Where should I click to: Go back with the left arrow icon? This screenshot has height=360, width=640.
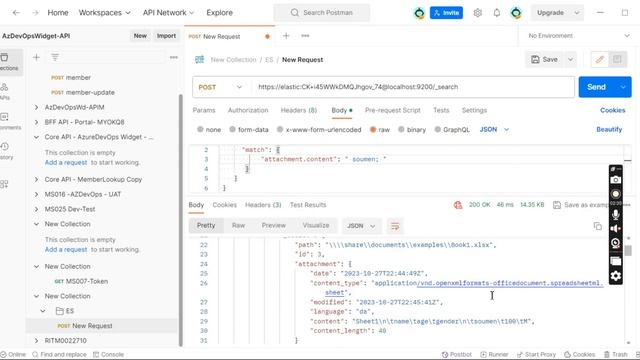[16, 13]
